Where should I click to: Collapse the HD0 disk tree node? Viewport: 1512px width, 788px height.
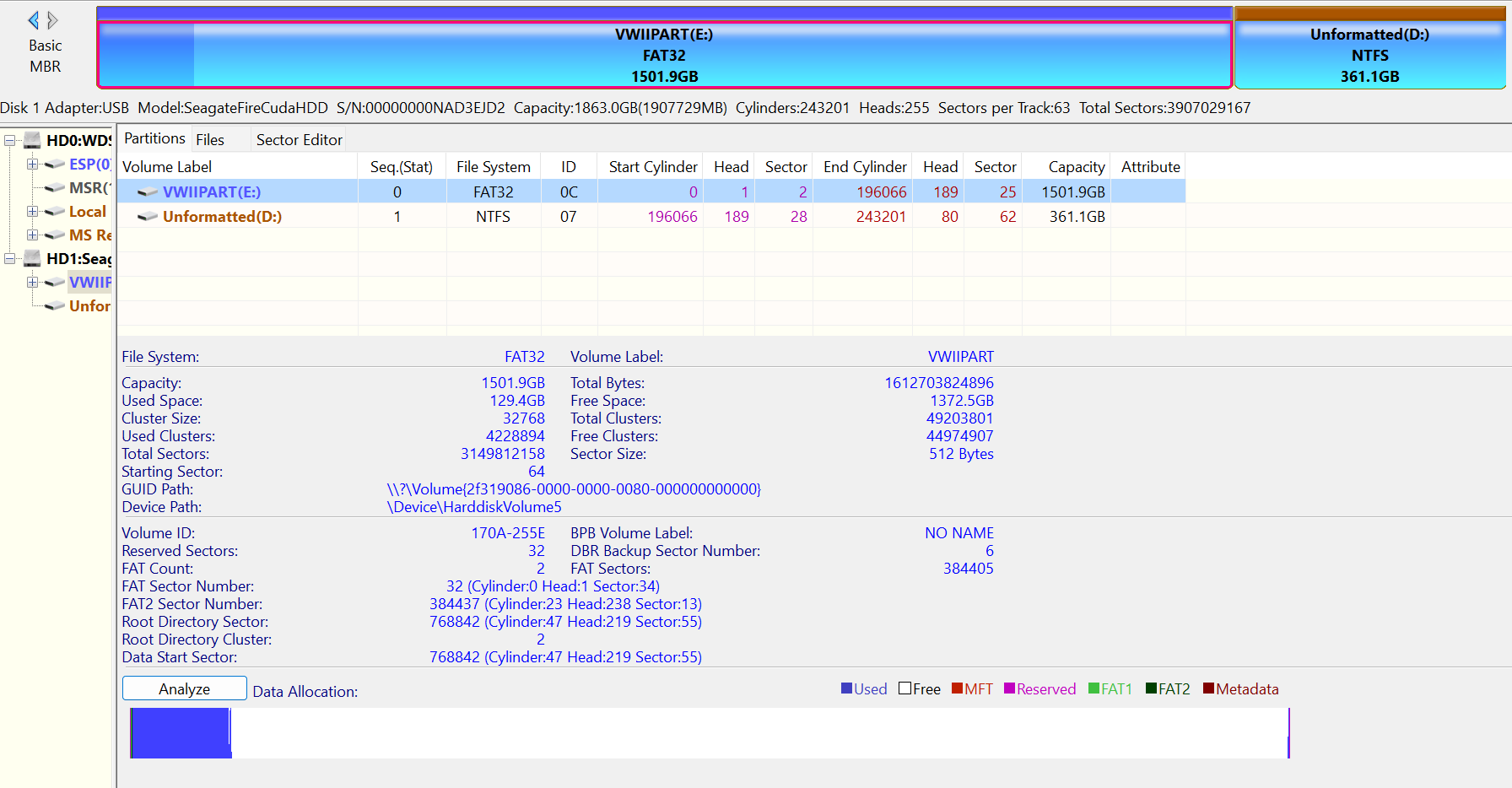(x=10, y=140)
